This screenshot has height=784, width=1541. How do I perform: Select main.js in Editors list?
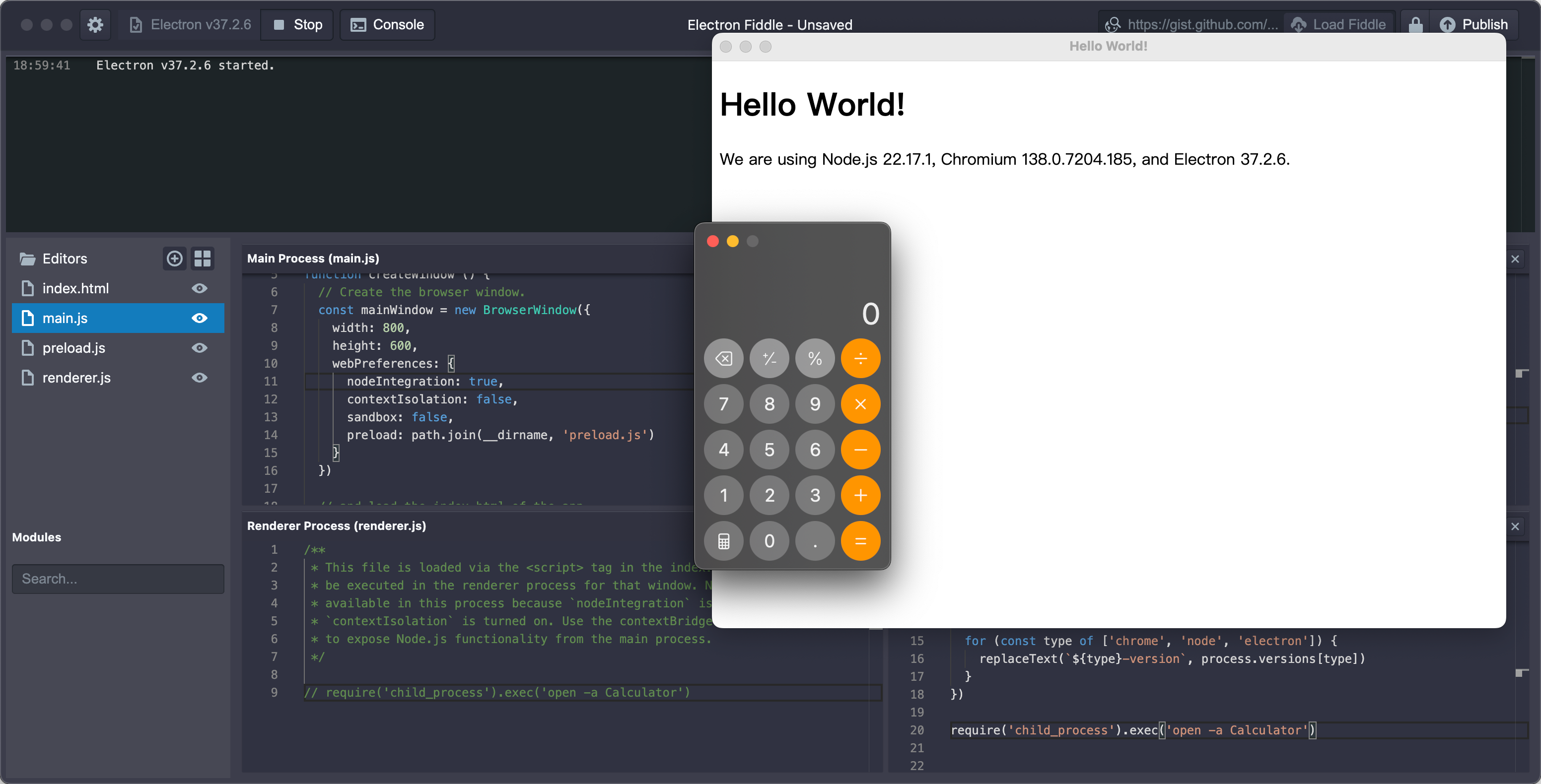tap(118, 318)
